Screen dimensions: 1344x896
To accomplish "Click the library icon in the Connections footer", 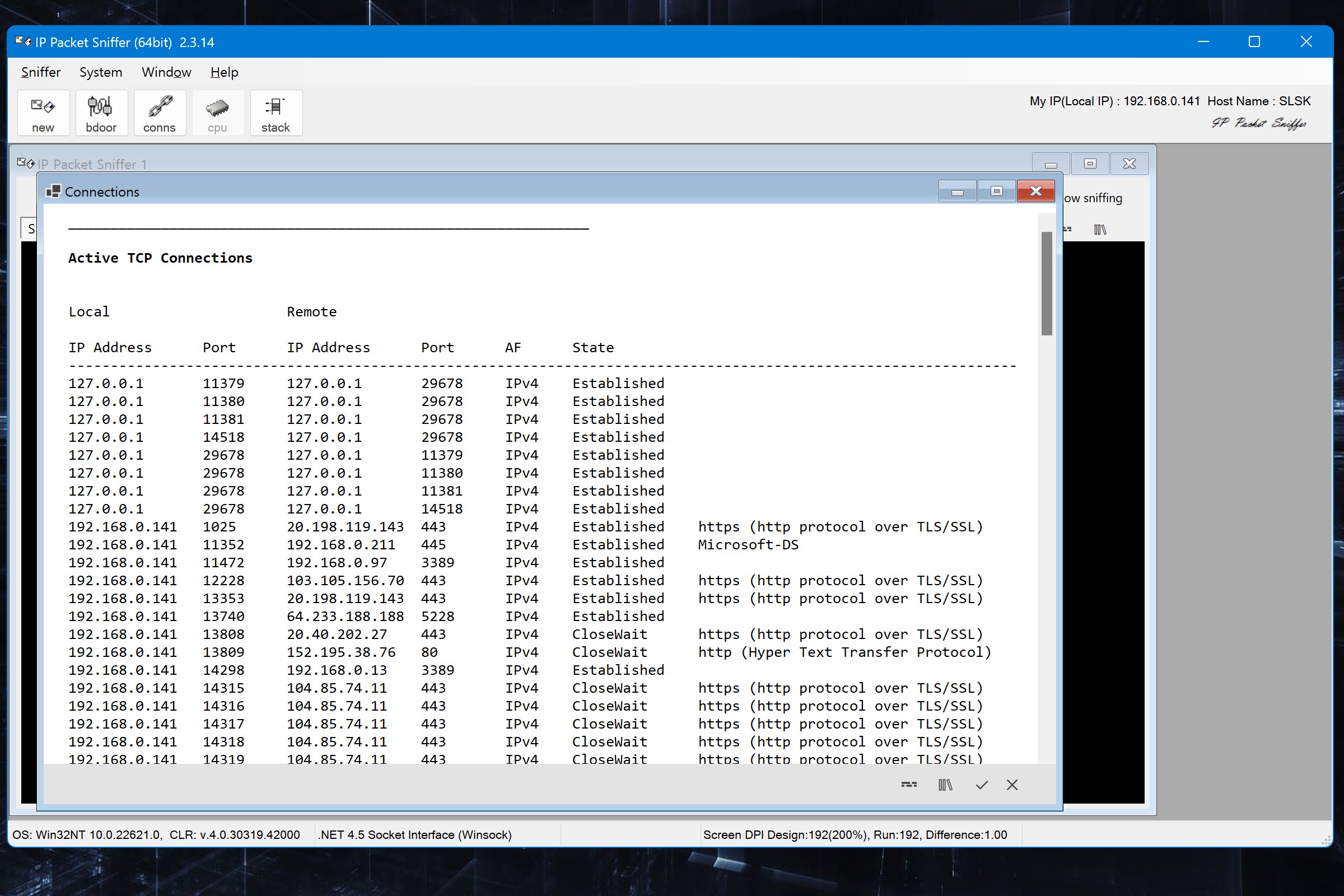I will click(x=946, y=785).
